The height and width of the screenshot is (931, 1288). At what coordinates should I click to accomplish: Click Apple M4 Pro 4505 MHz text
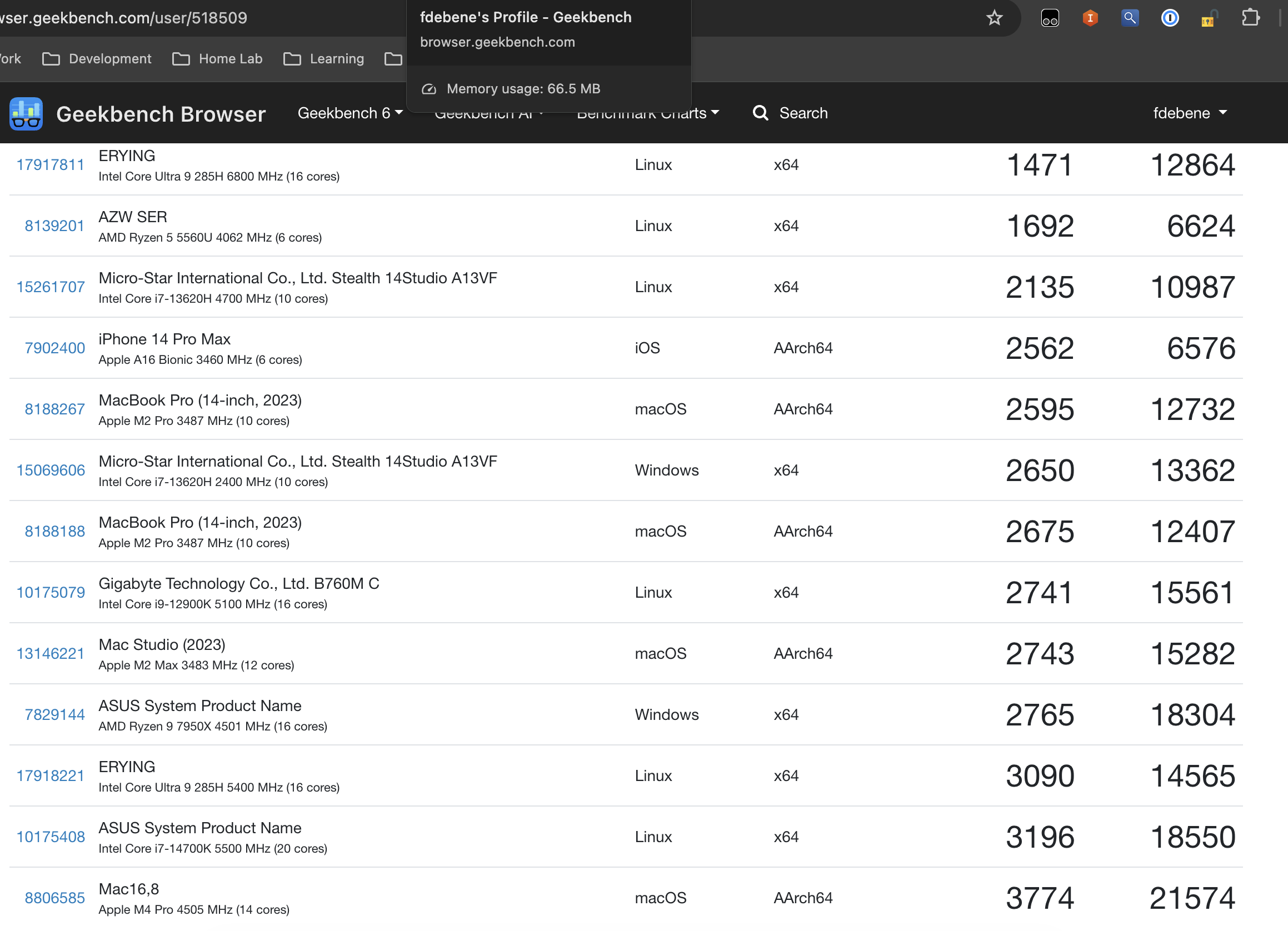(x=194, y=909)
